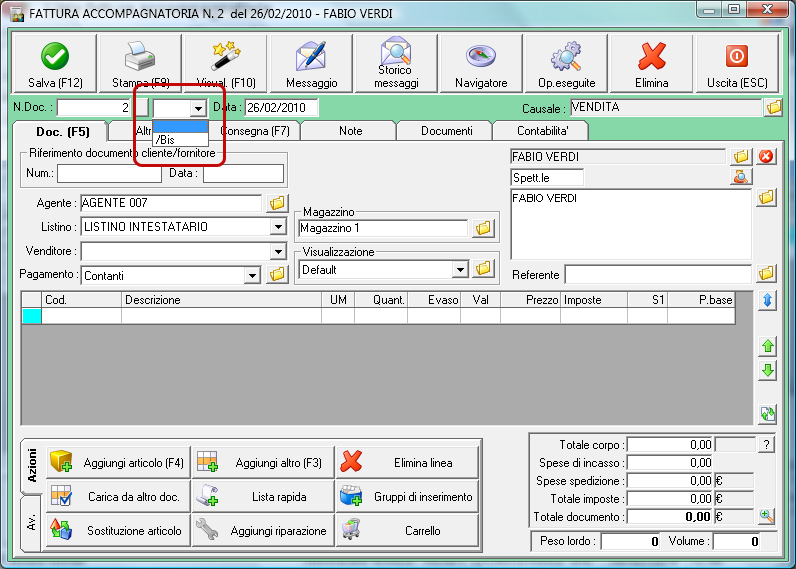Open the Contabilita' tab
The width and height of the screenshot is (796, 569).
click(542, 131)
